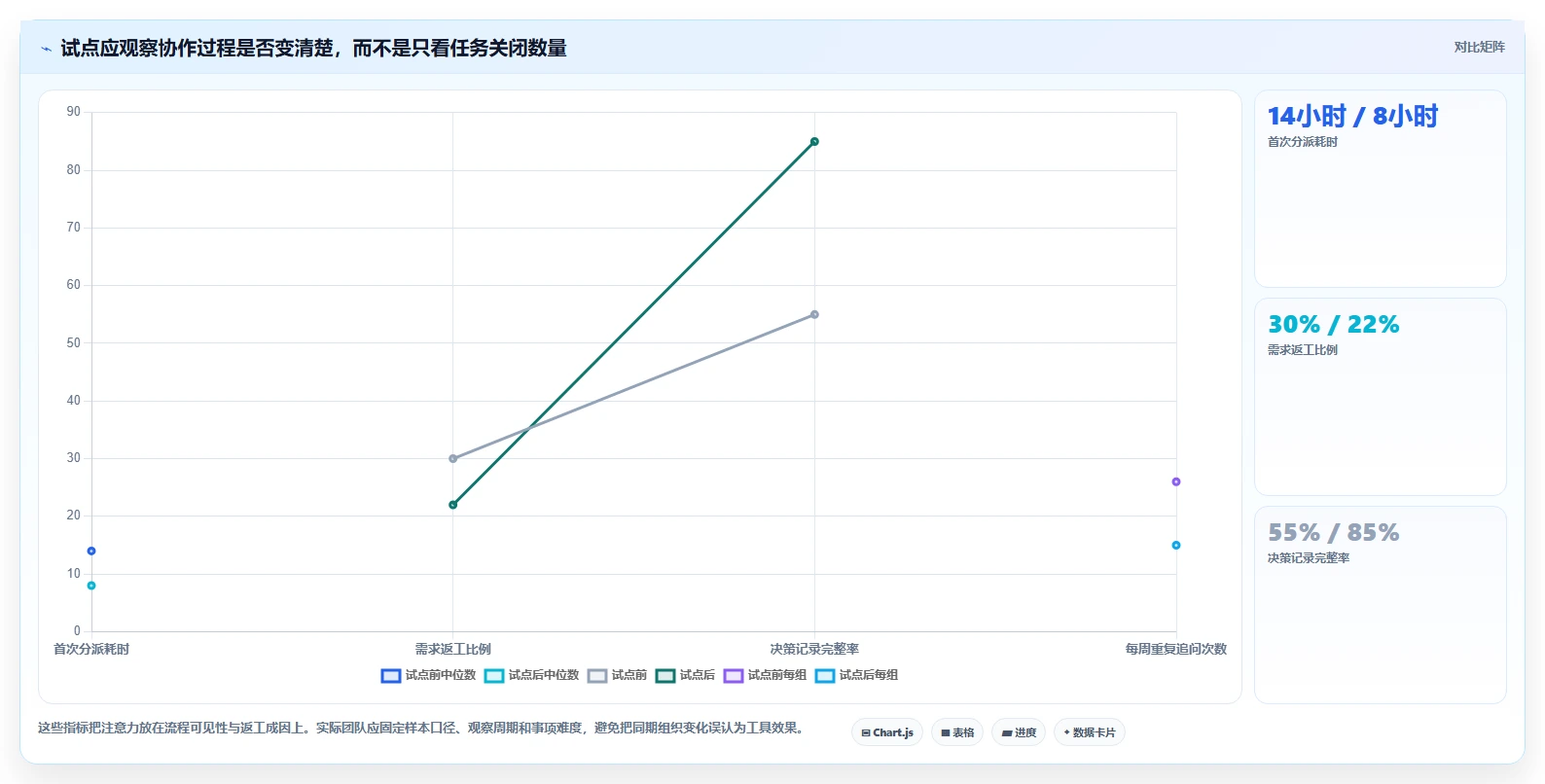1545x784 pixels.
Task: Select the dark blue point at 14 on 首次分派耗时
Action: click(91, 551)
